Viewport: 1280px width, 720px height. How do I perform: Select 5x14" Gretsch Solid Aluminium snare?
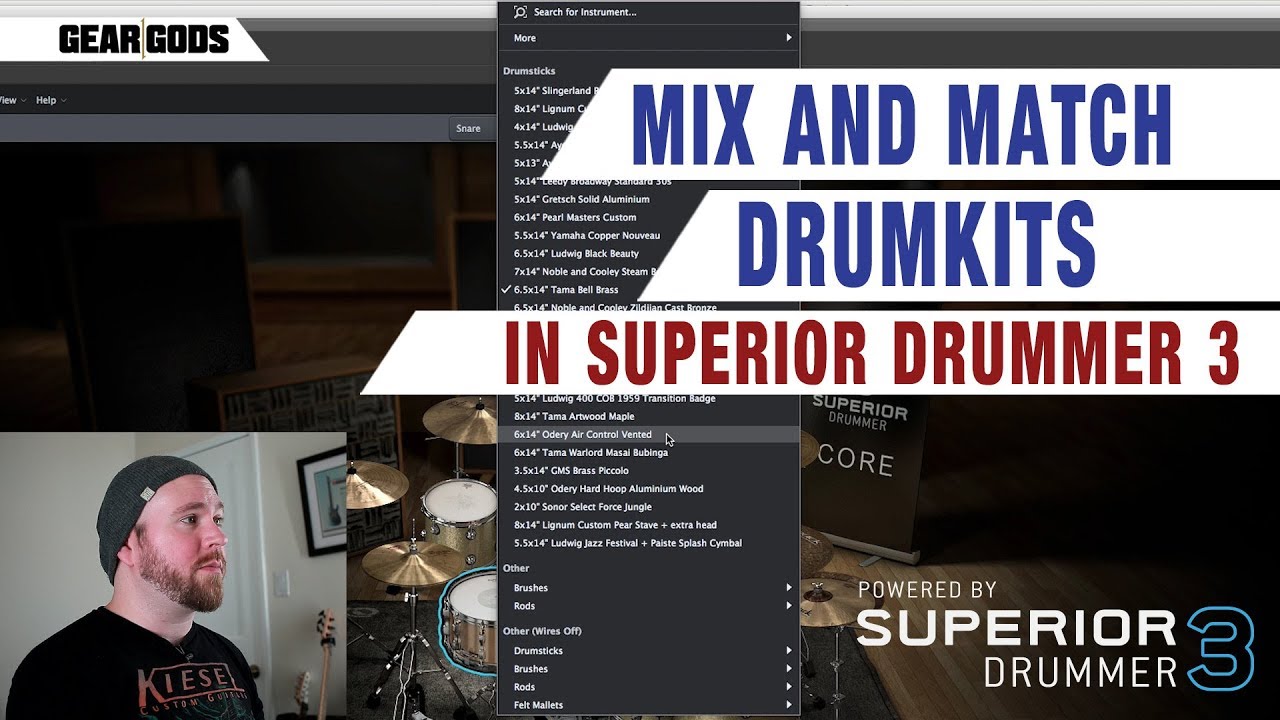coord(648,199)
